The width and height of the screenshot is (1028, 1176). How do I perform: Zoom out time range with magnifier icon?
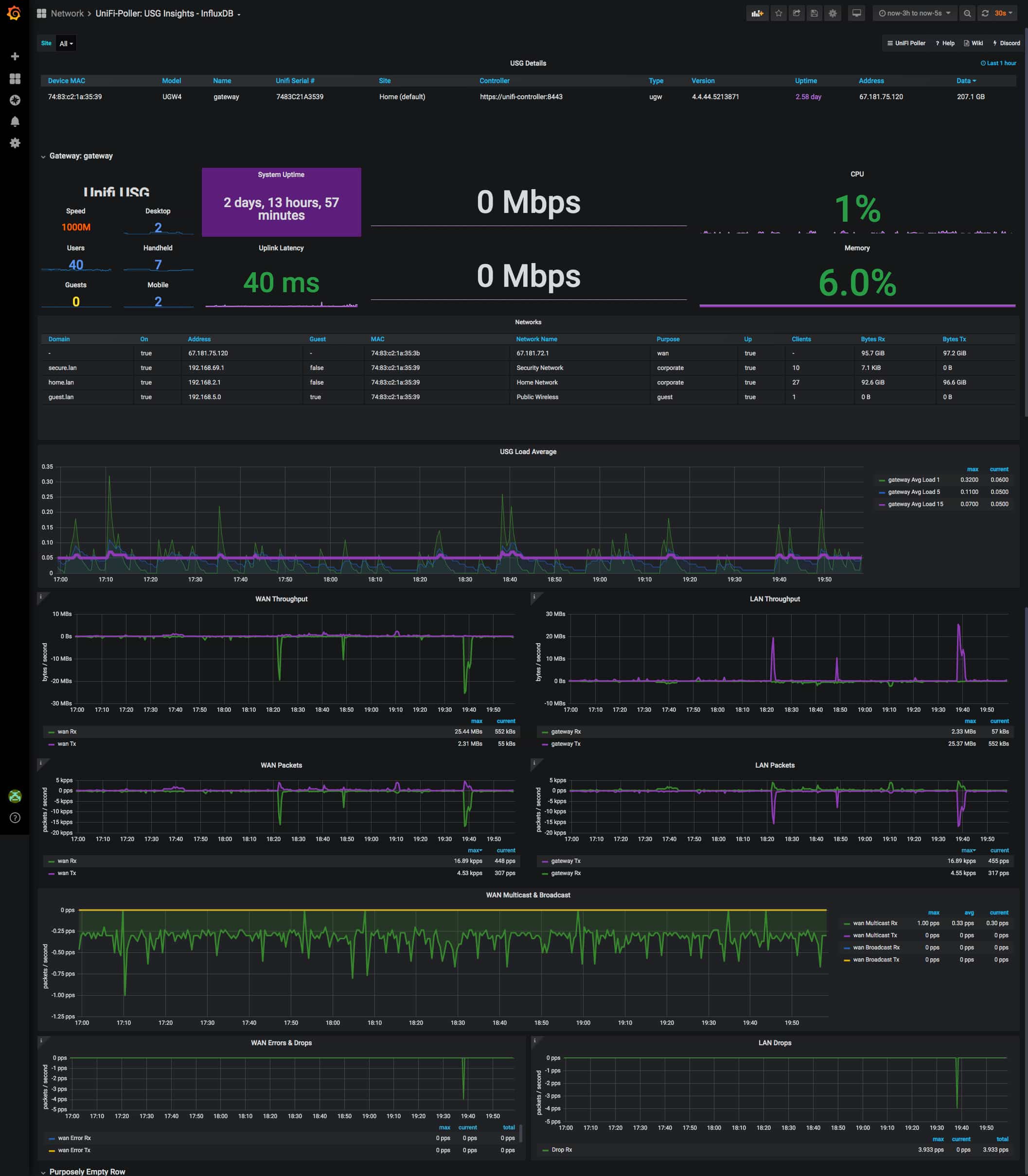pyautogui.click(x=967, y=13)
